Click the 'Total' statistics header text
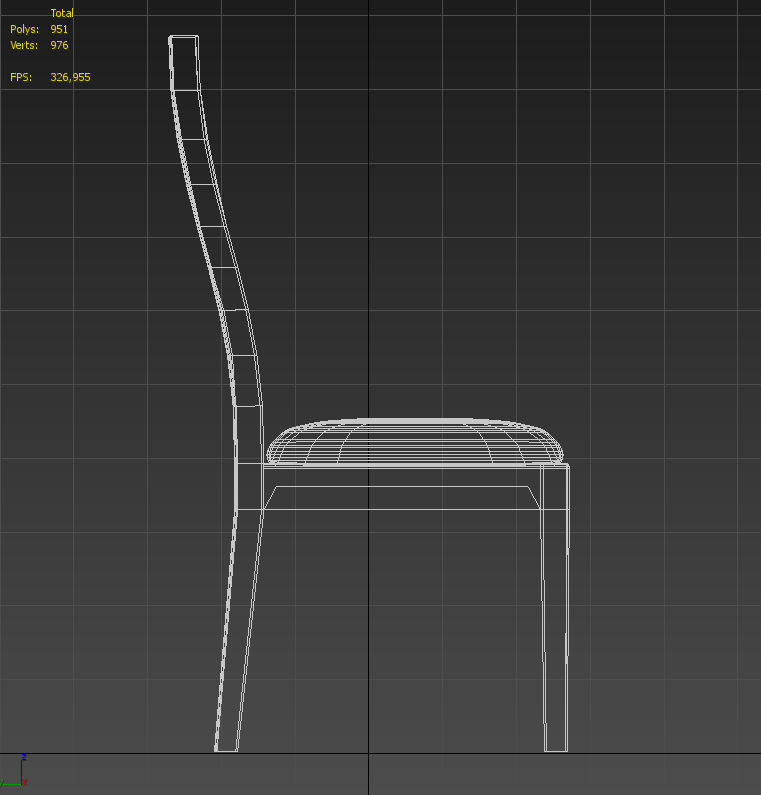Image resolution: width=761 pixels, height=795 pixels. [62, 13]
